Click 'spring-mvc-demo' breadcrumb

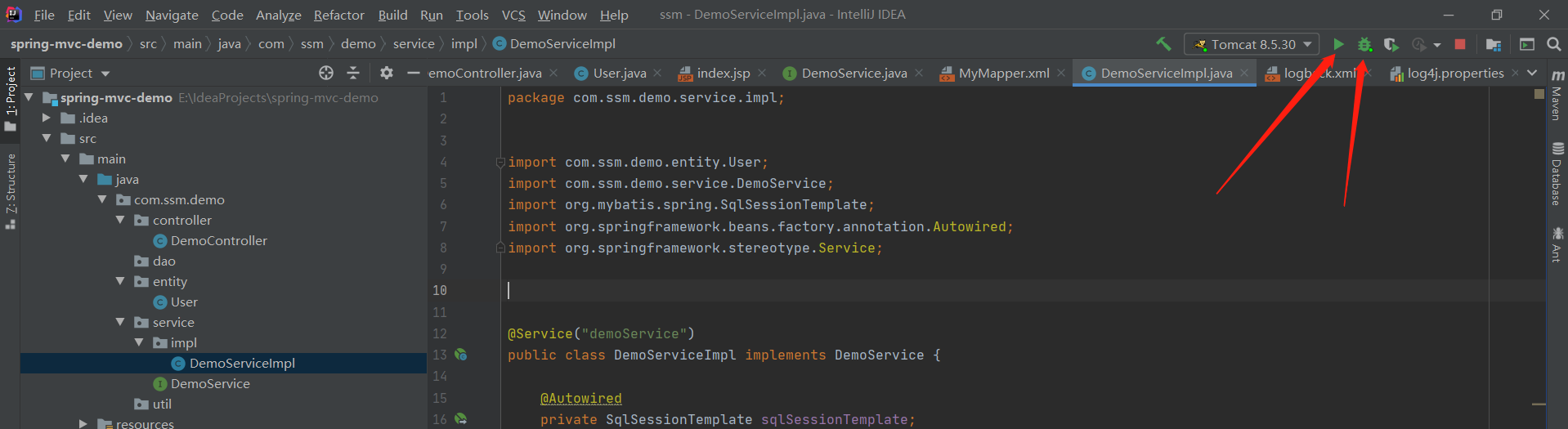point(66,44)
